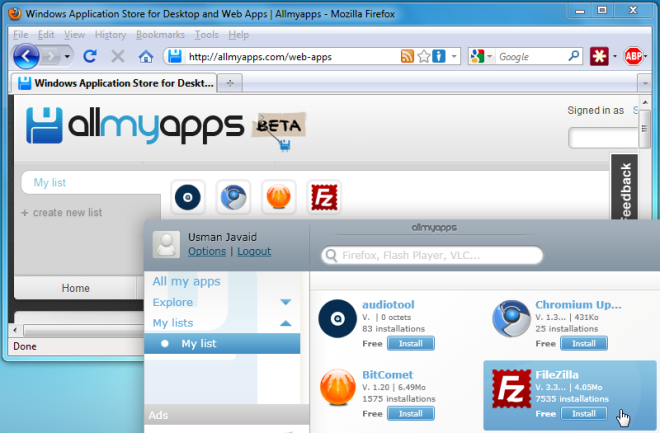Viewport: 660px width, 433px height.
Task: Click the search magnifier icon in Google box
Action: (x=573, y=56)
